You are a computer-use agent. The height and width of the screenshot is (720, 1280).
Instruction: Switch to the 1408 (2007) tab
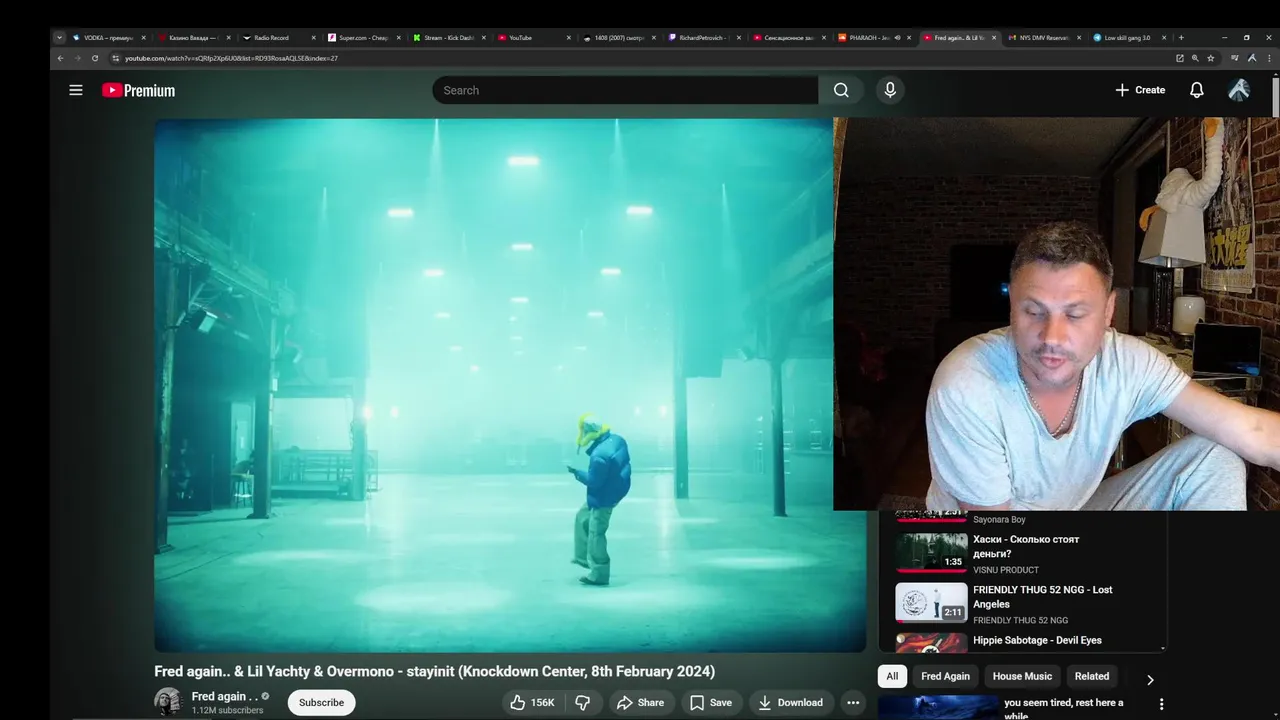[618, 37]
